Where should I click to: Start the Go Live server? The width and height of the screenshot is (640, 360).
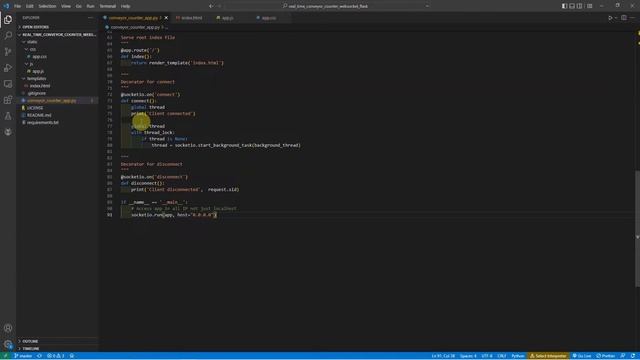(582, 356)
